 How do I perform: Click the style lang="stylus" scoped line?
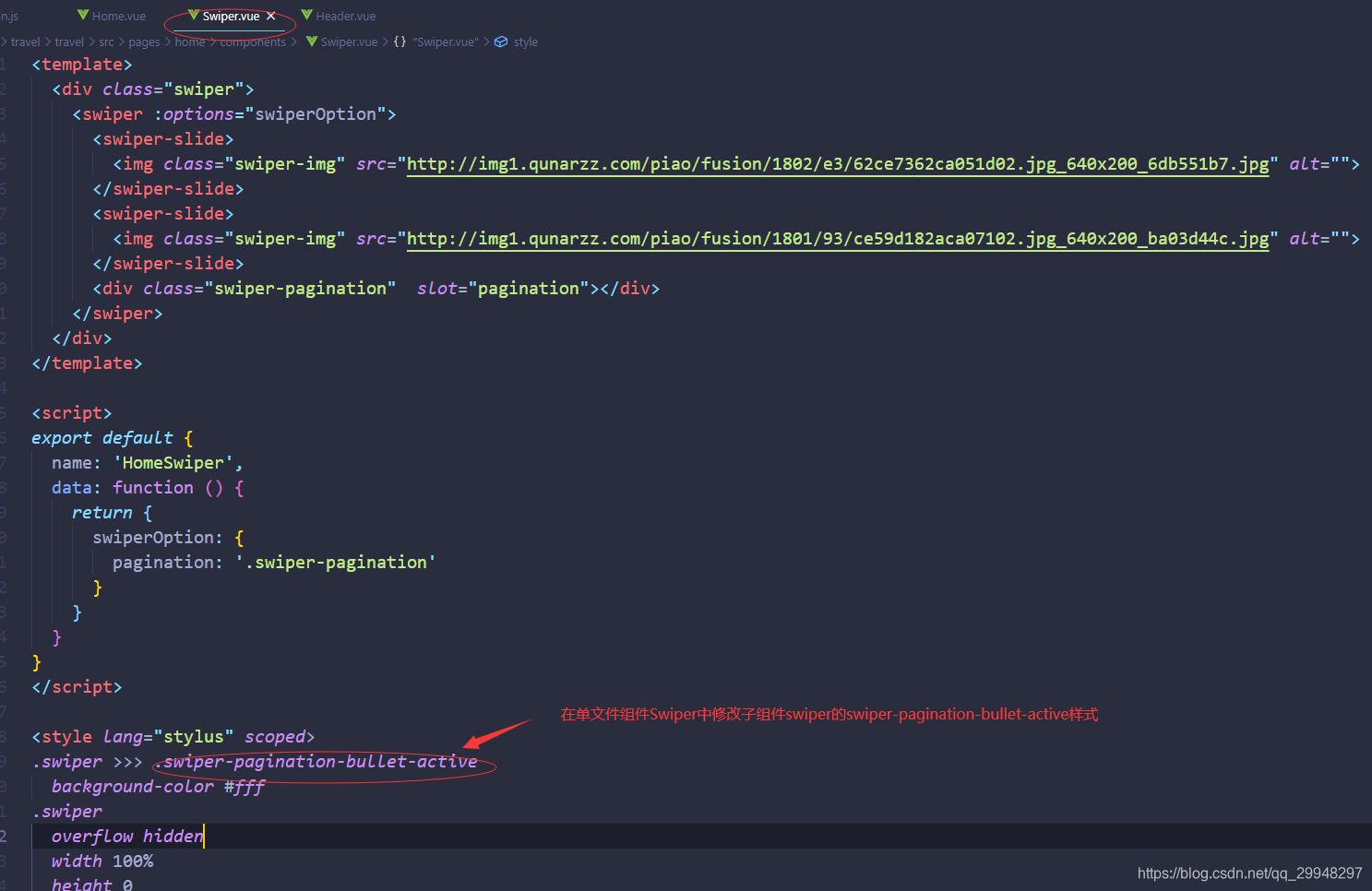point(173,736)
